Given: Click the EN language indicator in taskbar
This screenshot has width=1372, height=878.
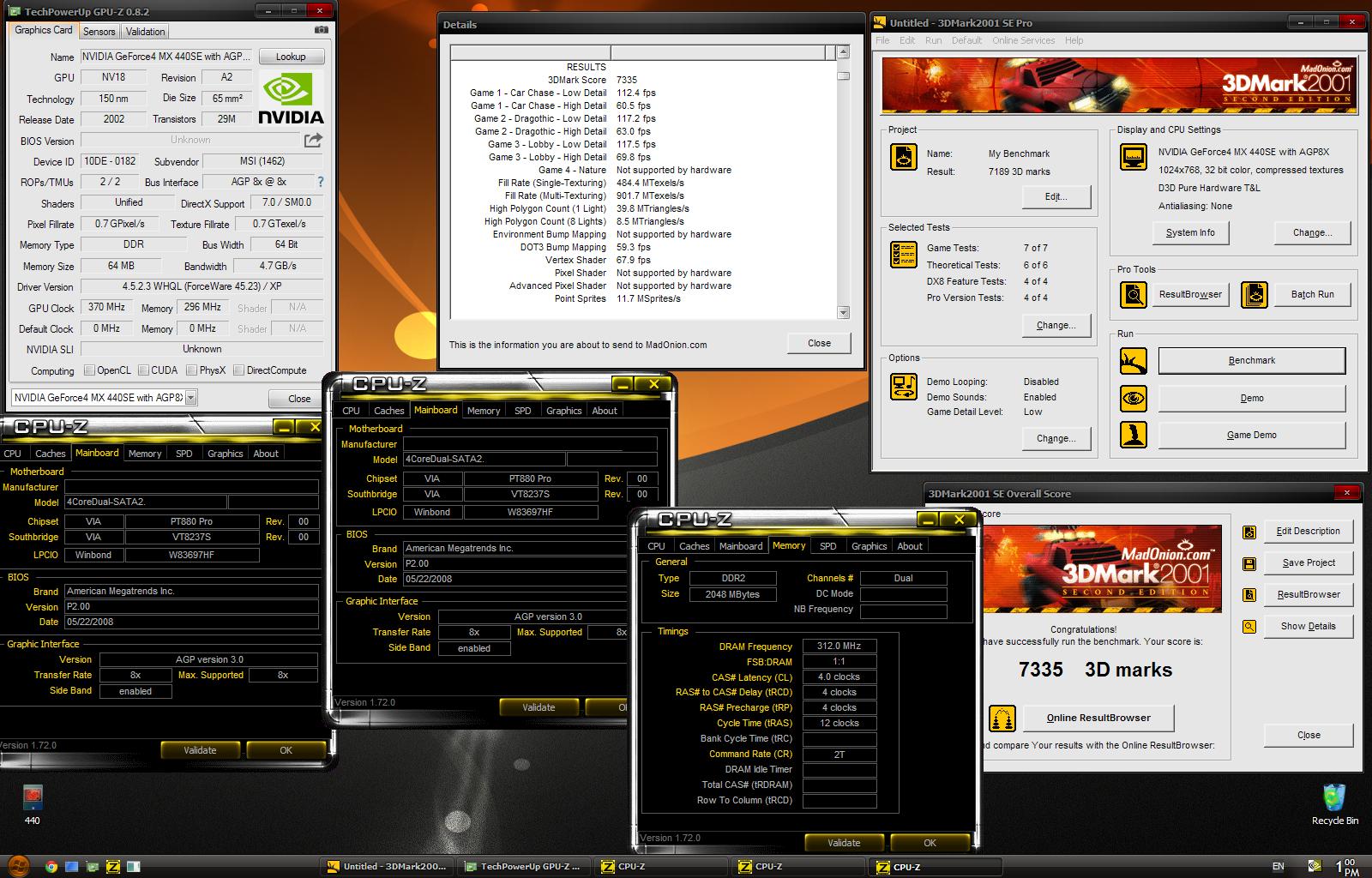Looking at the screenshot, I should [1279, 866].
